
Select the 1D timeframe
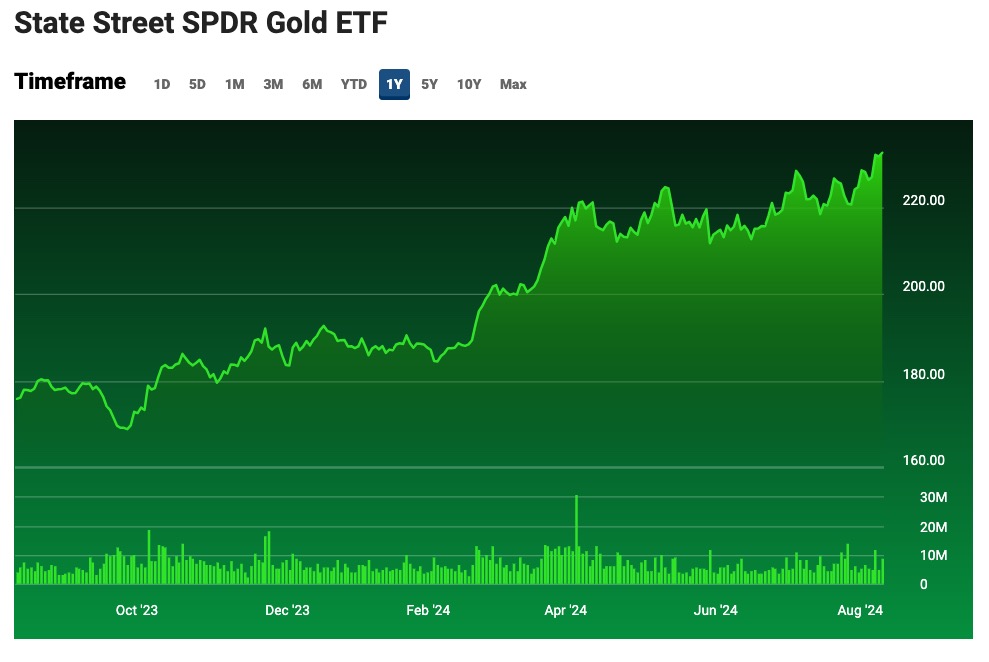pos(162,85)
